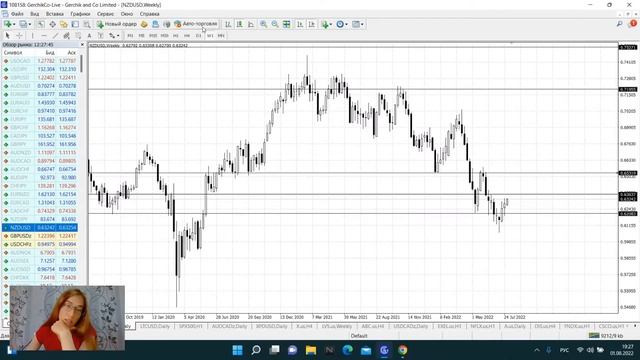This screenshot has width=640, height=360.
Task: Open the Вид menu
Action: coord(35,14)
